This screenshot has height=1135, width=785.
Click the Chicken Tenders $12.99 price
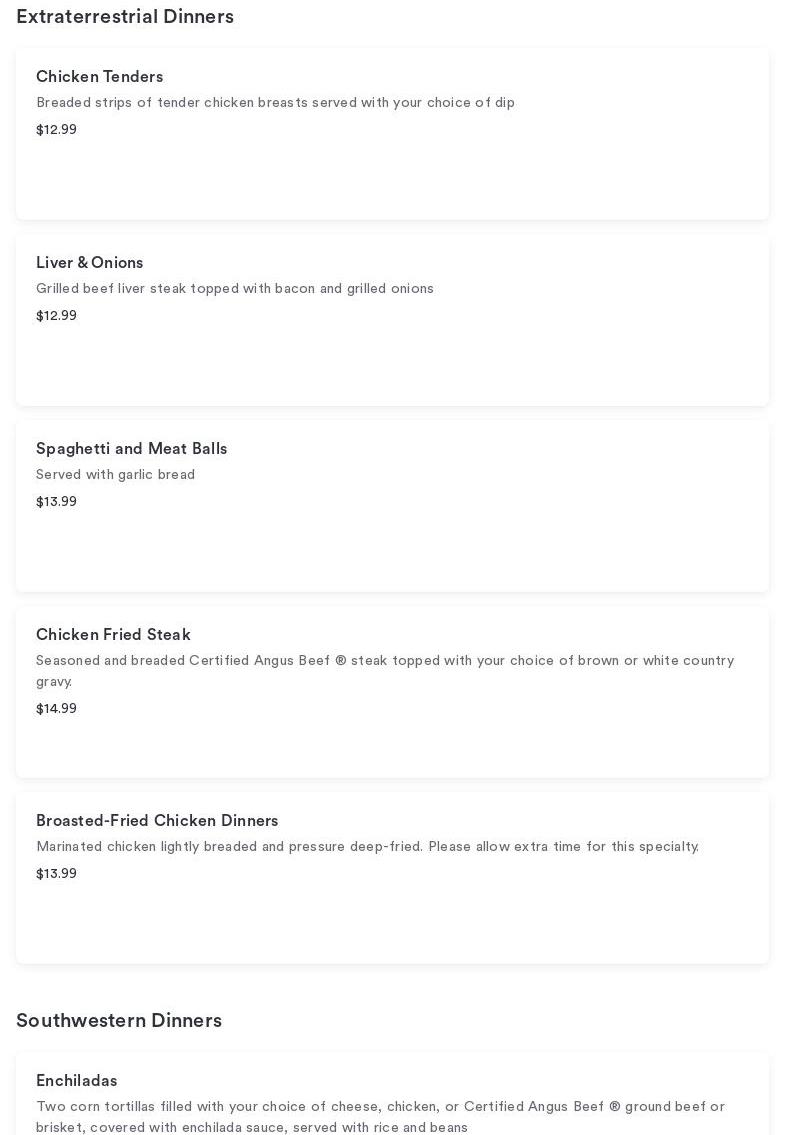pyautogui.click(x=56, y=130)
